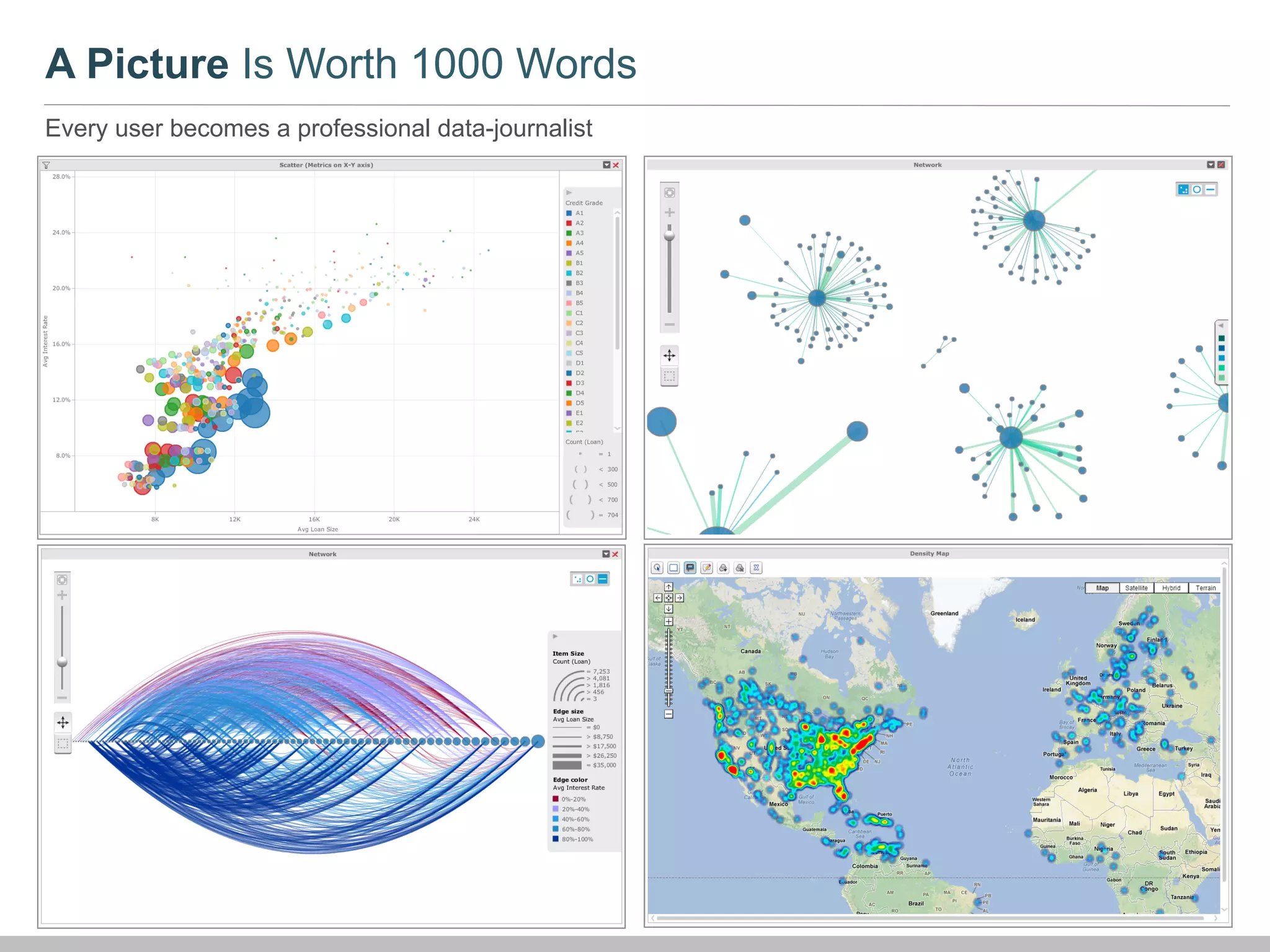Click the largest blue bubble in Scatter chart

[254, 412]
